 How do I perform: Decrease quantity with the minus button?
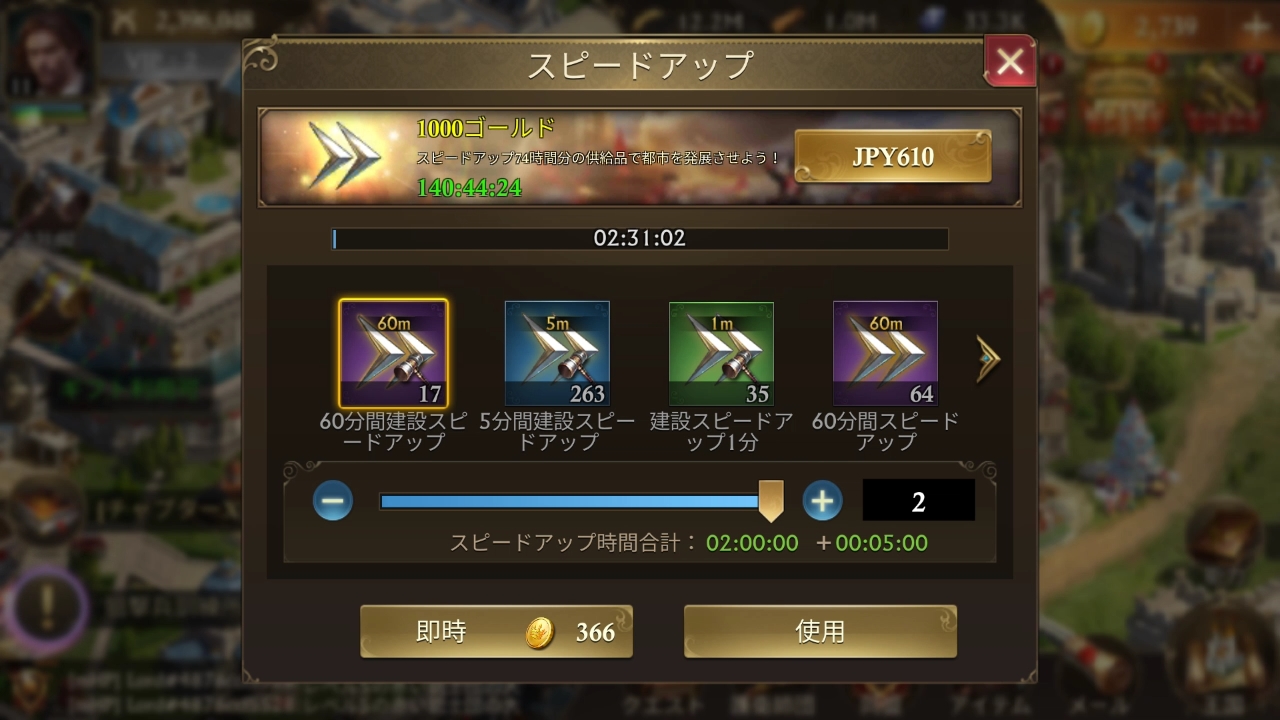[333, 500]
